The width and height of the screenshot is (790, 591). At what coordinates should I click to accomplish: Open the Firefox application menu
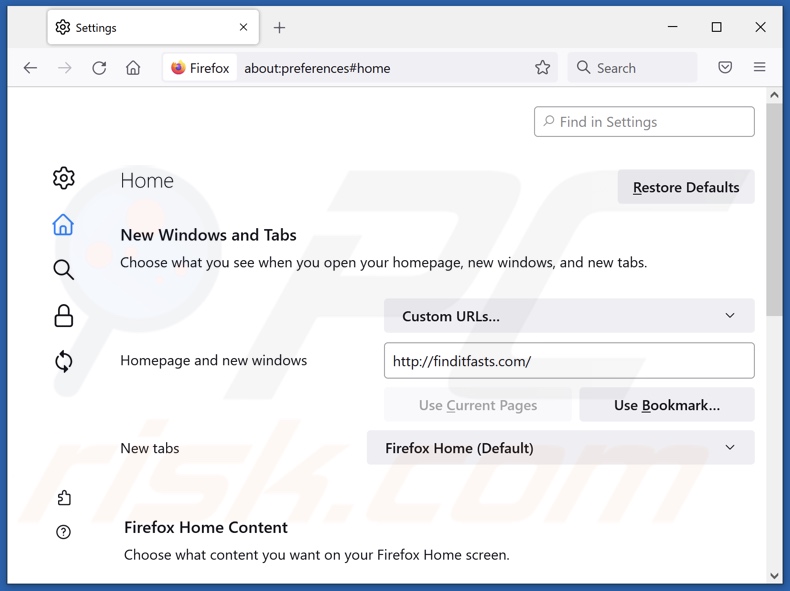(x=759, y=68)
